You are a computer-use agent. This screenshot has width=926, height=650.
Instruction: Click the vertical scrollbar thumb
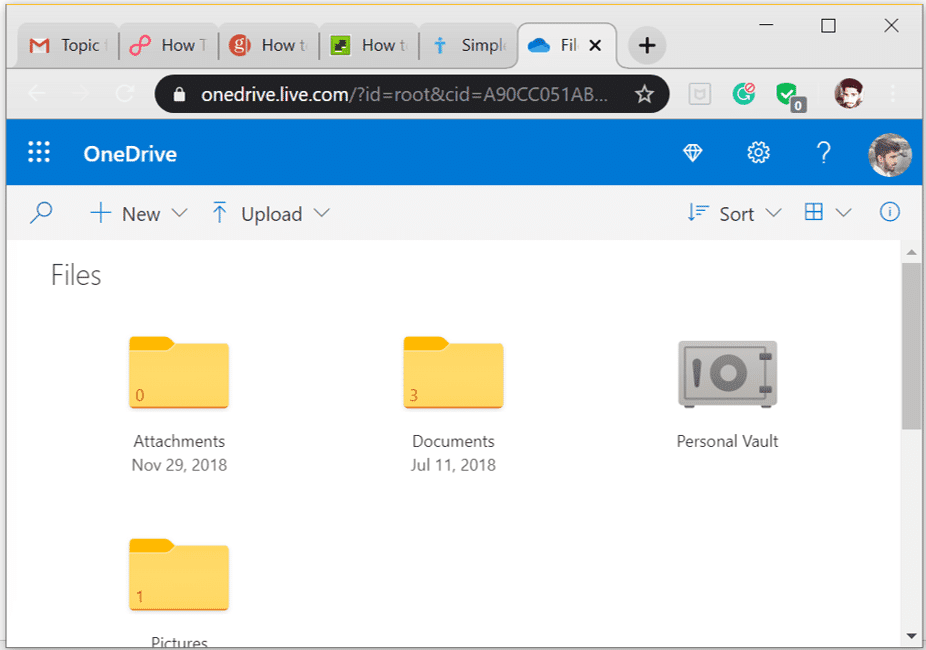[911, 346]
